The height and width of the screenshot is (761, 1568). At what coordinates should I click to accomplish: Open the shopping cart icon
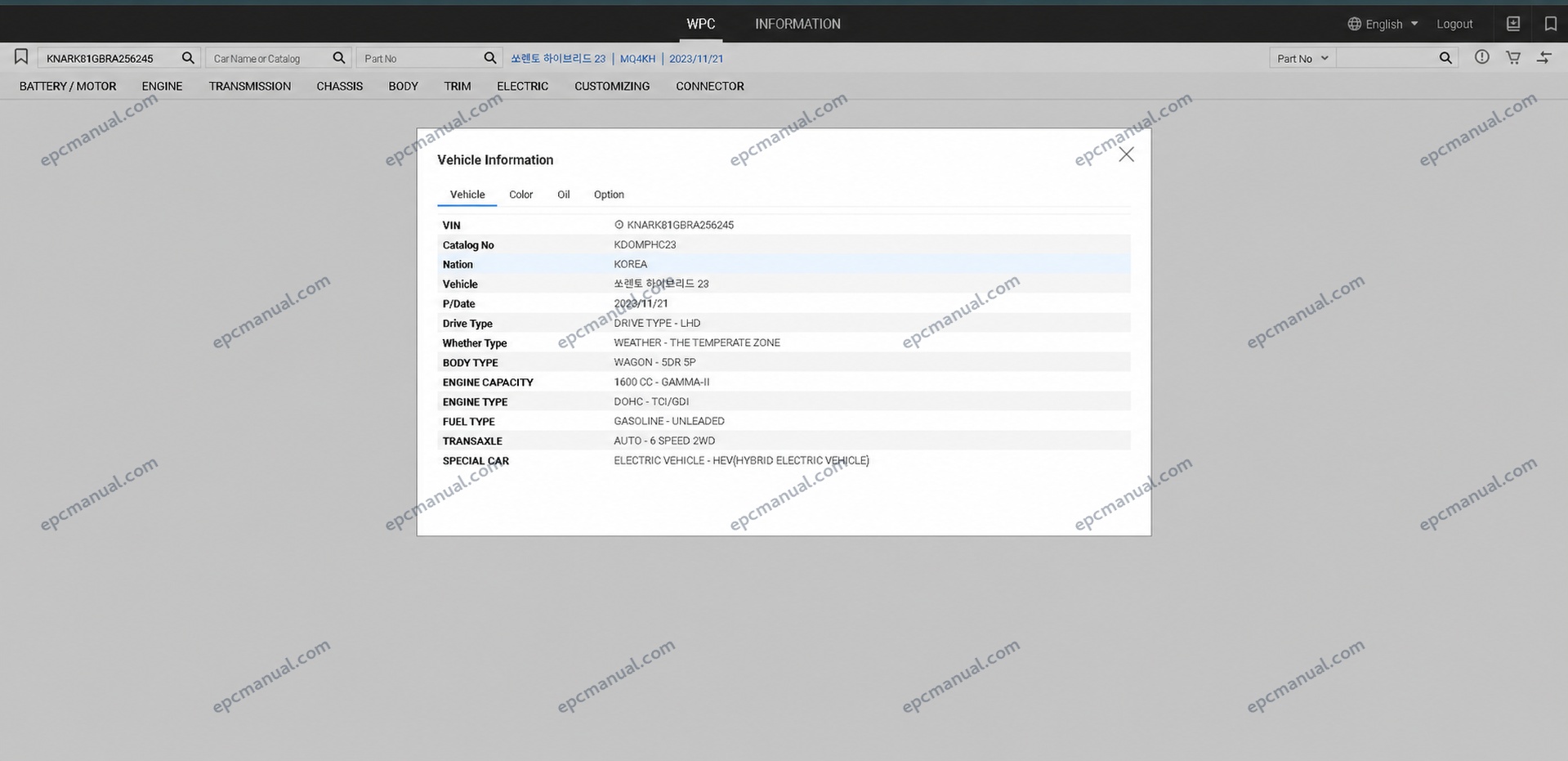(x=1513, y=57)
